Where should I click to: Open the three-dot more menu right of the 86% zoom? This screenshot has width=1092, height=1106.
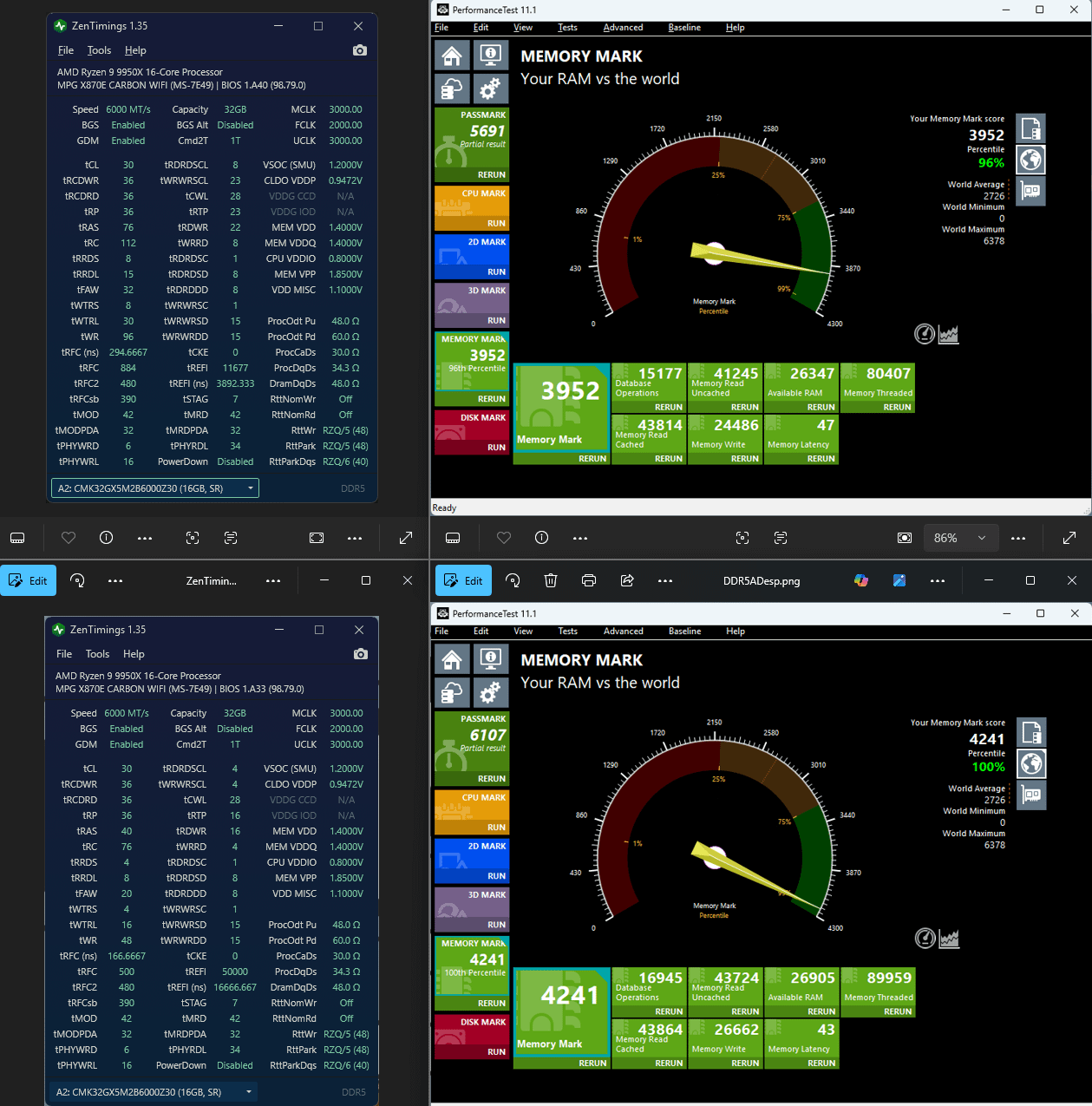pos(1018,538)
